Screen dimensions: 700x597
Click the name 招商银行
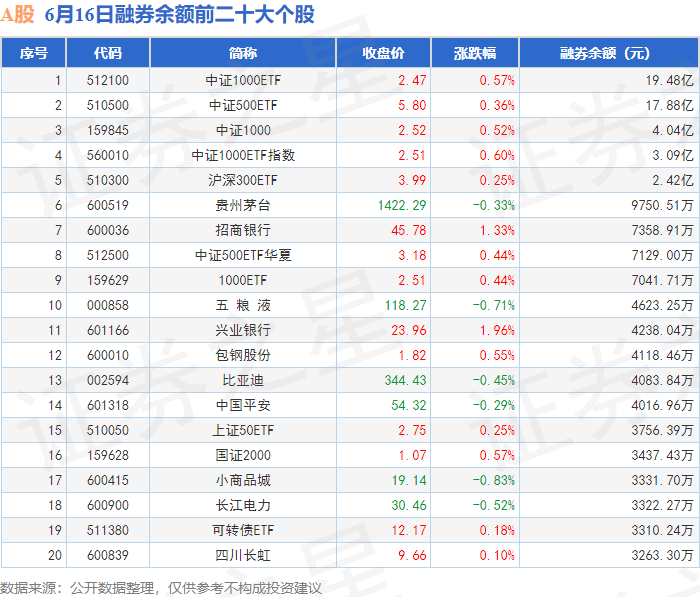tap(243, 230)
